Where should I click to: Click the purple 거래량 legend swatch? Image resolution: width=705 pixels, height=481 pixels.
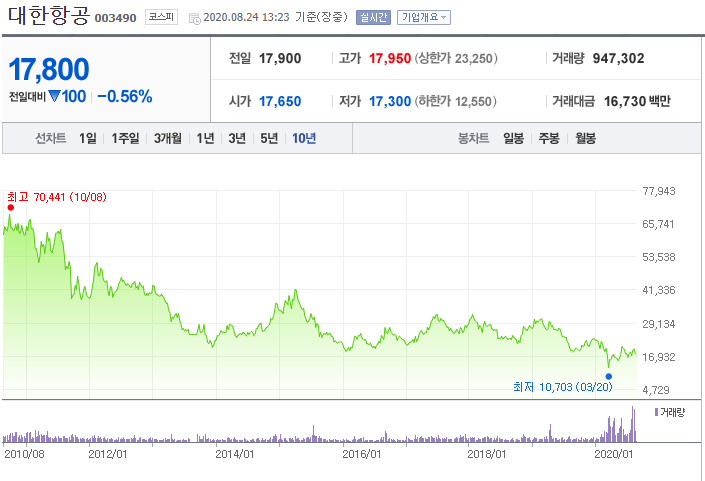(x=656, y=412)
